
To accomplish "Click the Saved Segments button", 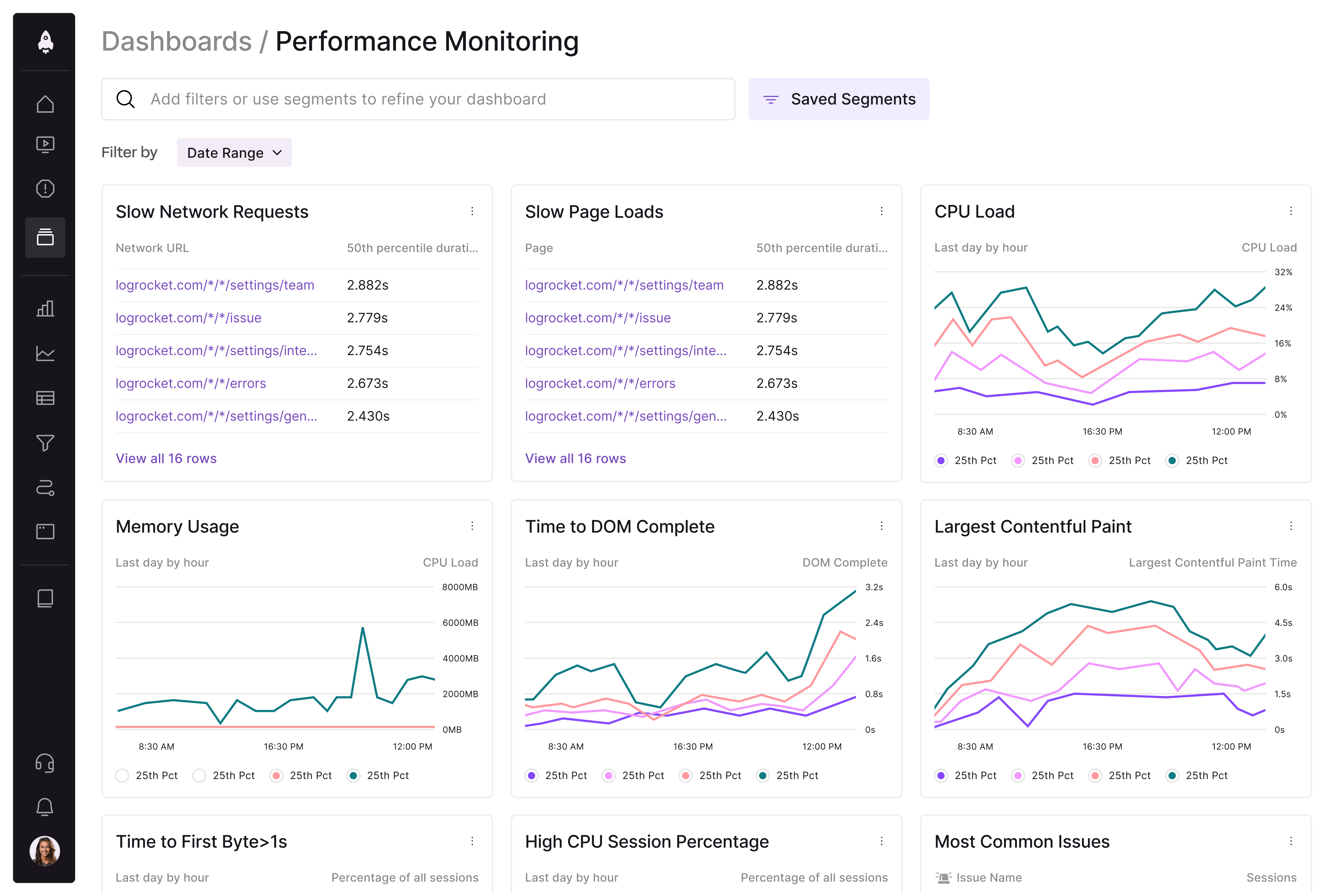I will click(x=838, y=100).
